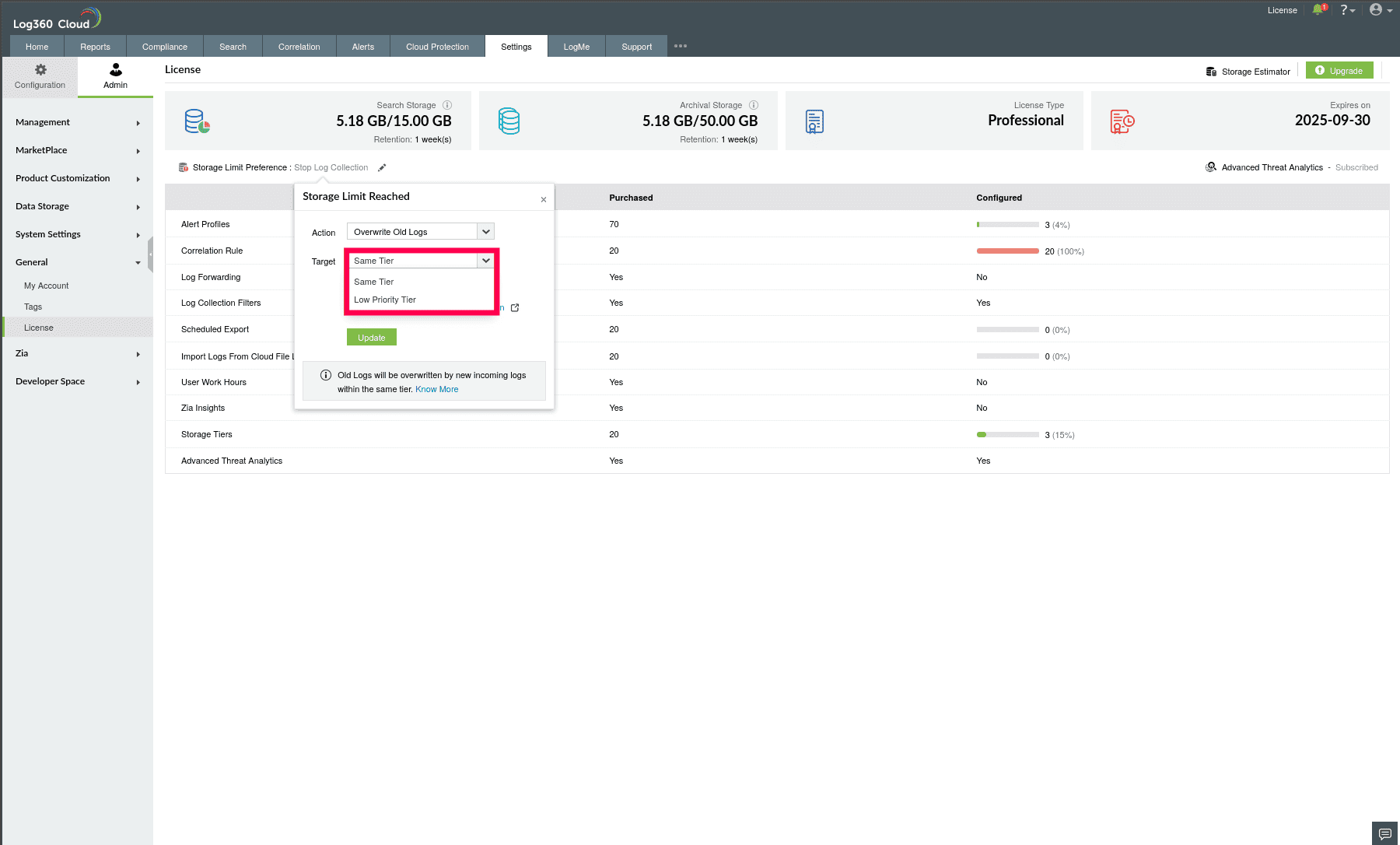This screenshot has width=1400, height=845.
Task: Click the Search Storage info icon
Action: pyautogui.click(x=447, y=105)
